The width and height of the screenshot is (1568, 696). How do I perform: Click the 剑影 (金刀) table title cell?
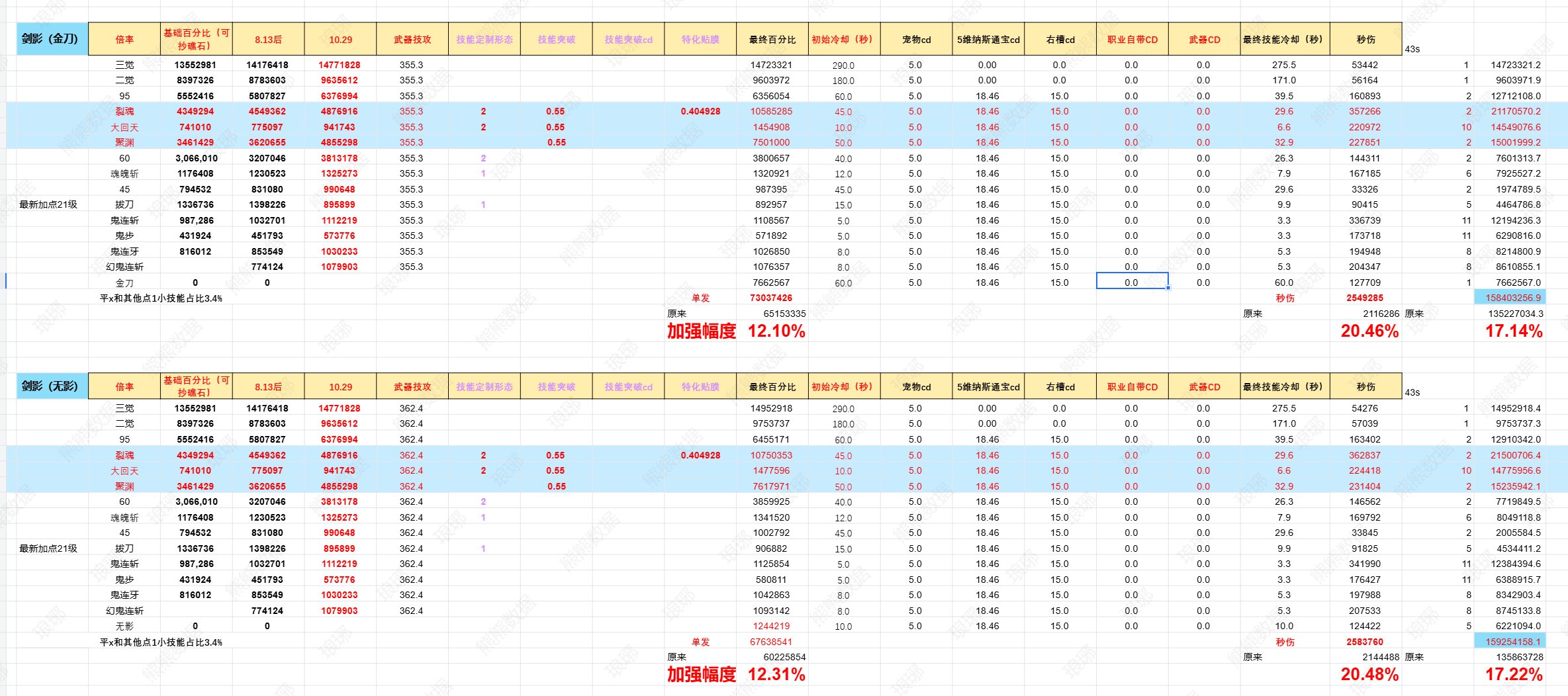pos(52,39)
